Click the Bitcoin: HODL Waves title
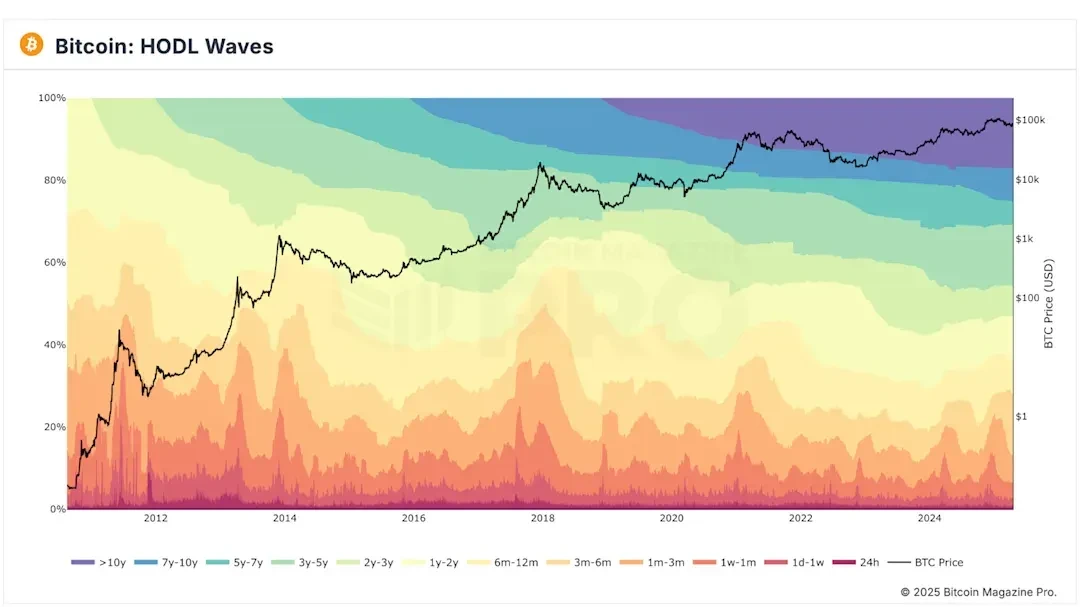Viewport: 1080px width, 607px height. pyautogui.click(x=163, y=46)
